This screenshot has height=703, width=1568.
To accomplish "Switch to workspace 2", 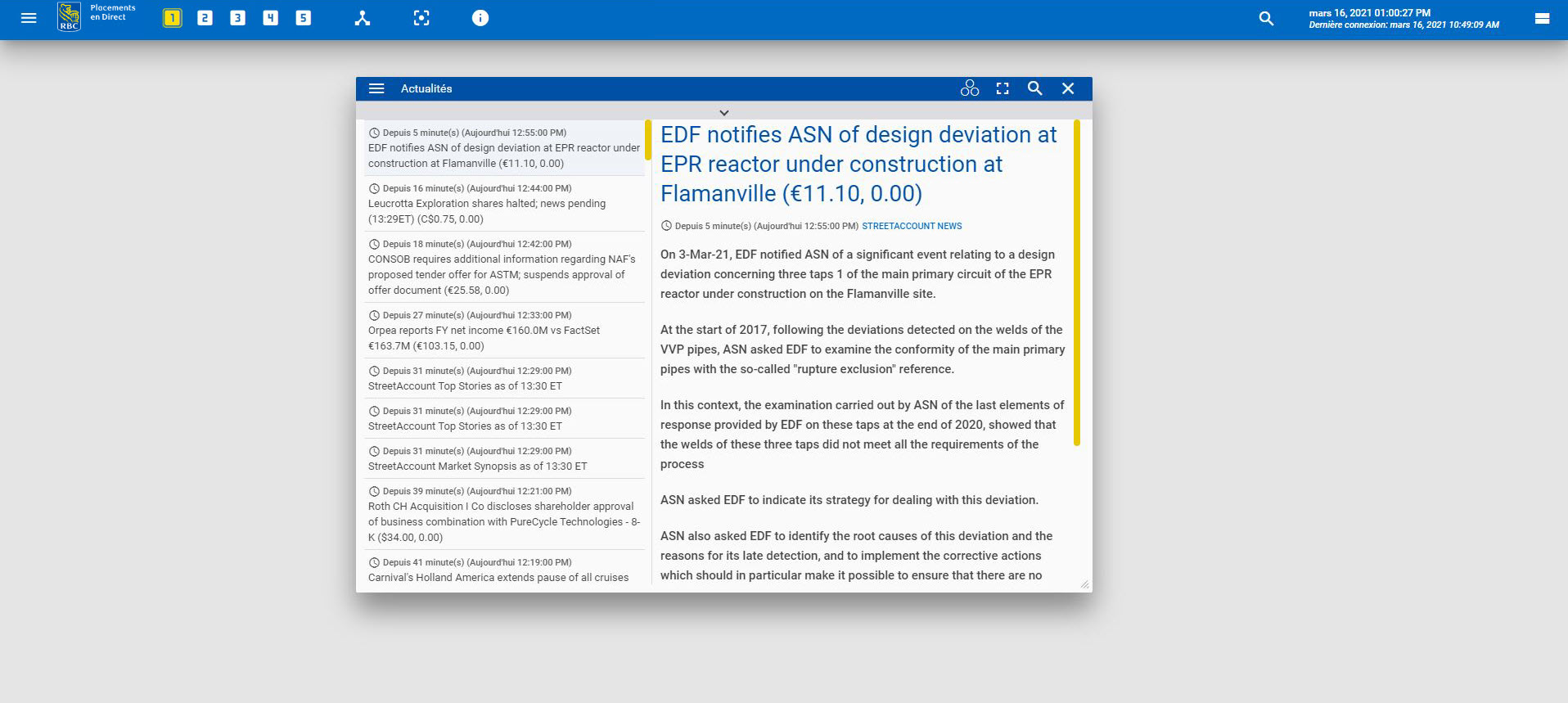I will click(x=205, y=18).
